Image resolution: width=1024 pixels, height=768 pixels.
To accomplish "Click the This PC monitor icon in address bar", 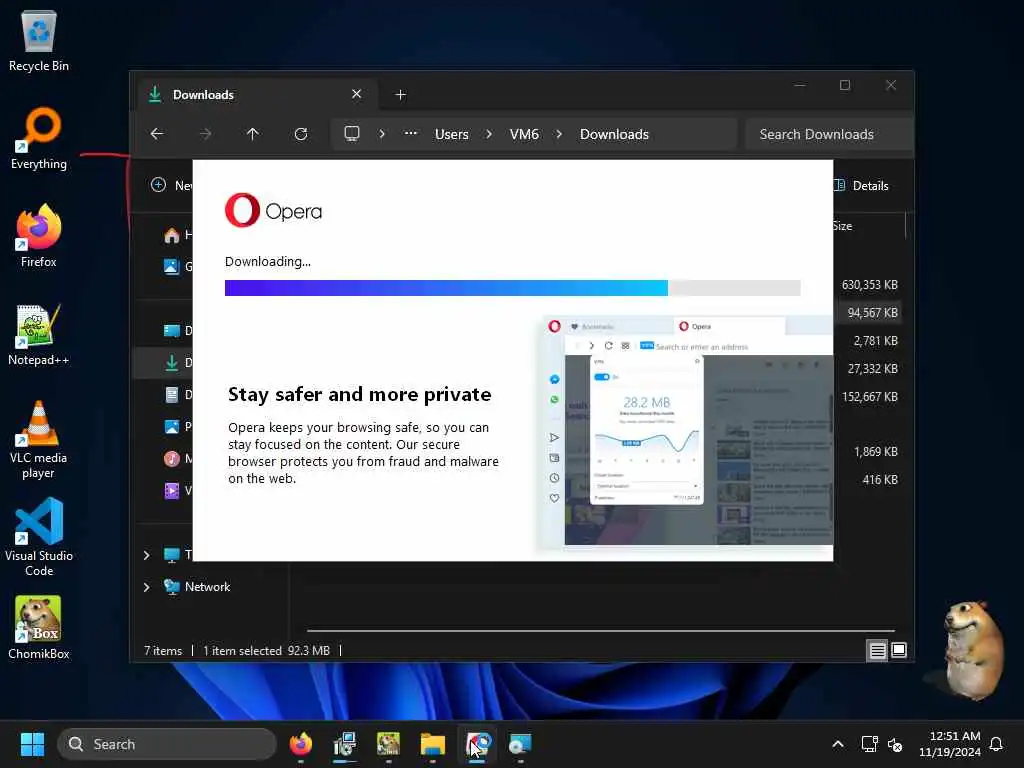I will point(352,134).
